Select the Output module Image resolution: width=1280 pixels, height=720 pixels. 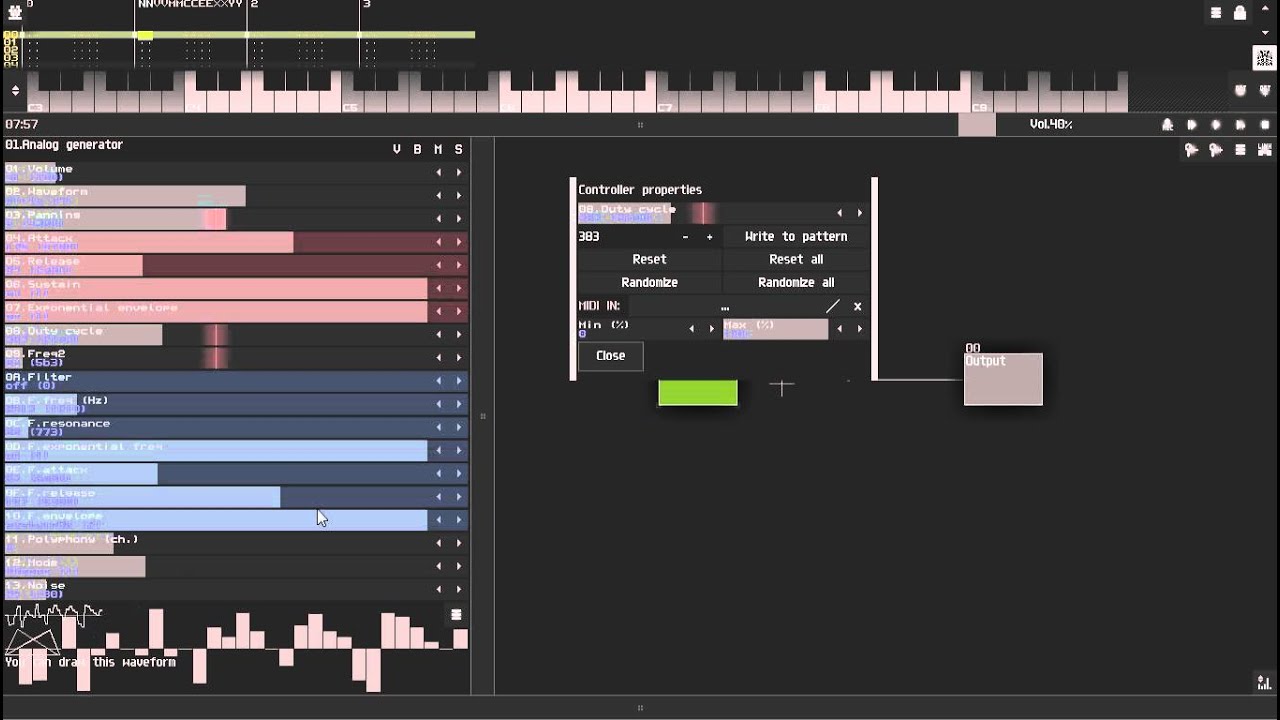(x=1003, y=379)
